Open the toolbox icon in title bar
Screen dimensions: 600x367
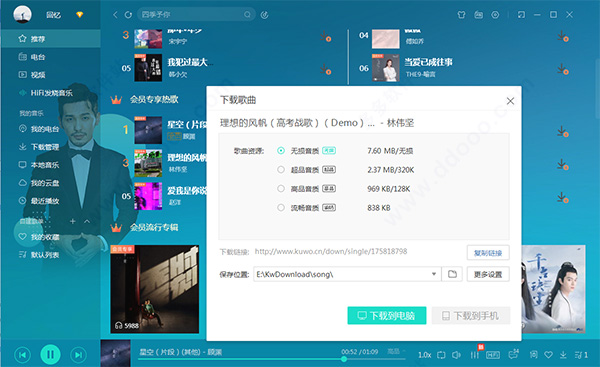[x=478, y=15]
